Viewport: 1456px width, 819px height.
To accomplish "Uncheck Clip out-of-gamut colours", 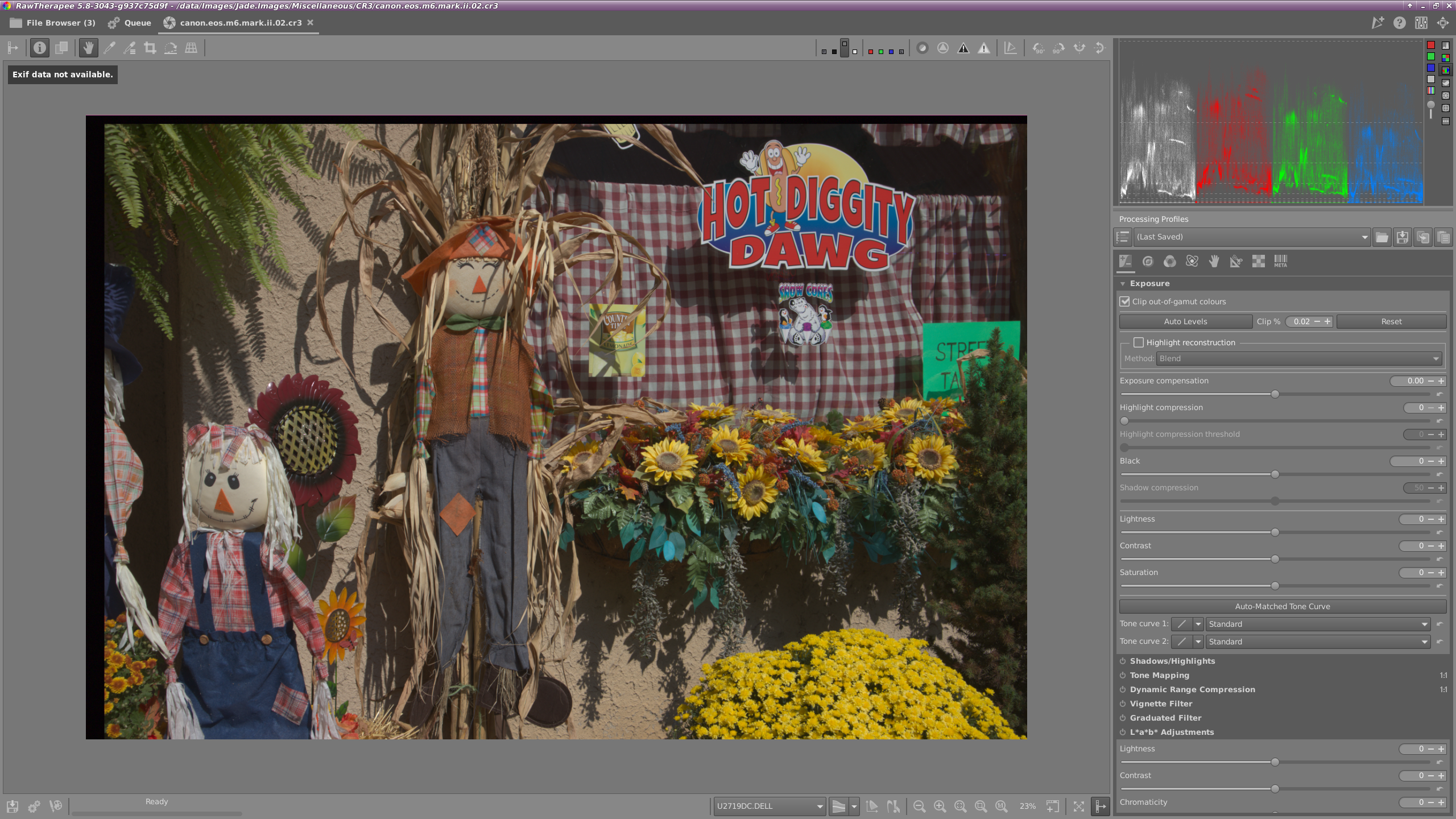I will [x=1125, y=302].
